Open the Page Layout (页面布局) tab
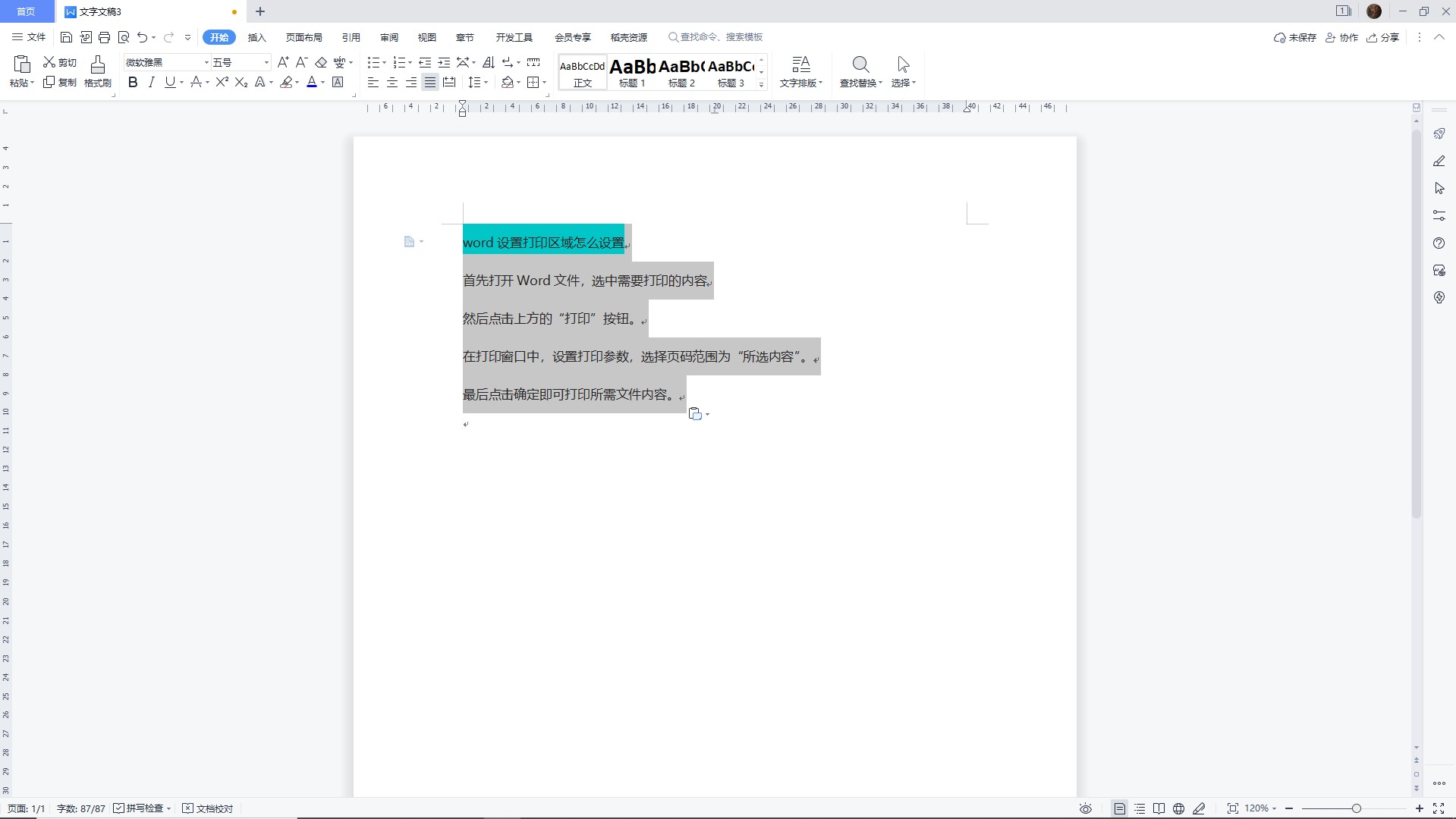Screen dimensions: 1456x819 303,37
